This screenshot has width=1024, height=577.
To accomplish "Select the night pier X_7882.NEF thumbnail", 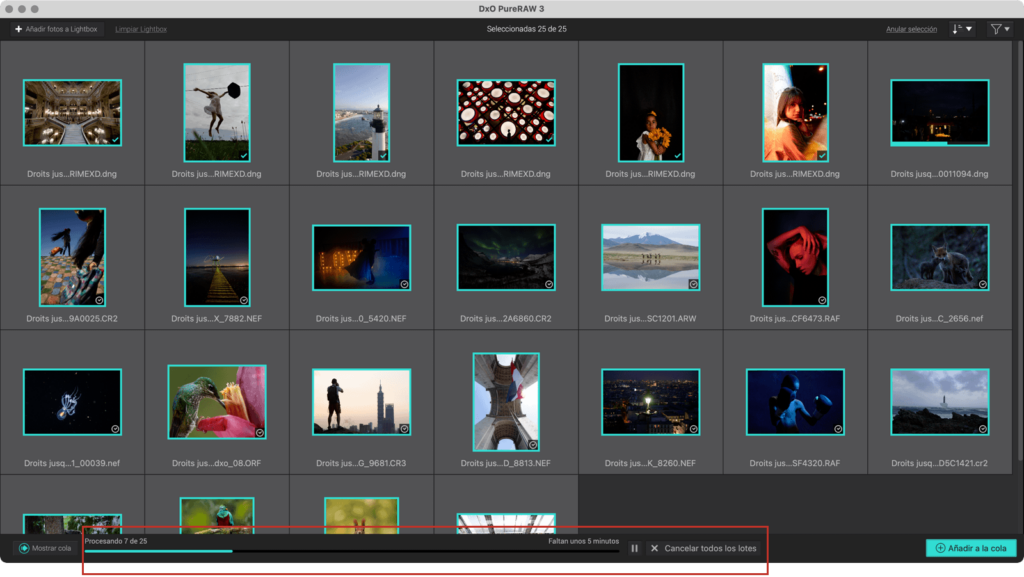I will pyautogui.click(x=217, y=257).
